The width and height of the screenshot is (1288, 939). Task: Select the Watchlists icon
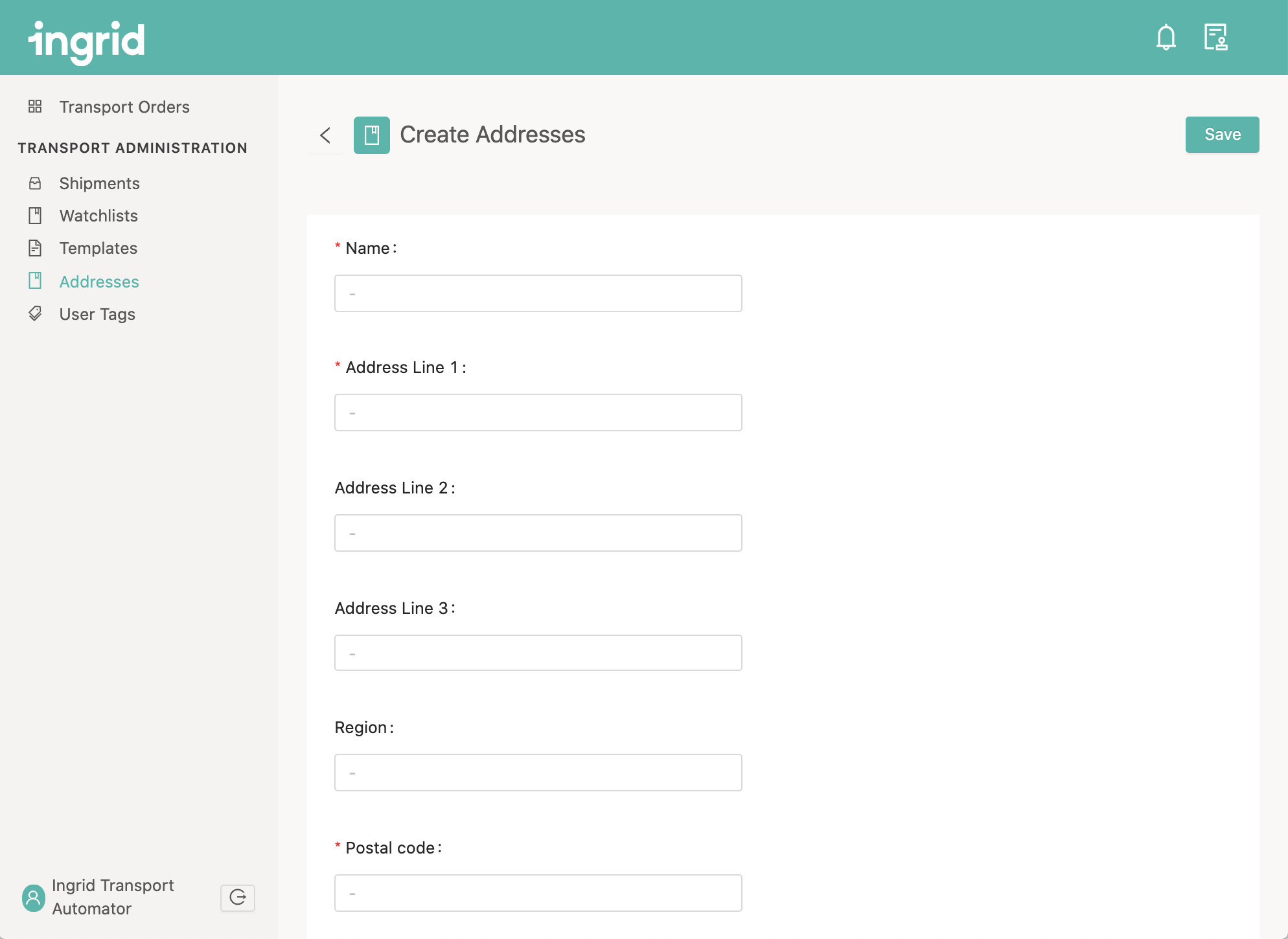point(35,215)
